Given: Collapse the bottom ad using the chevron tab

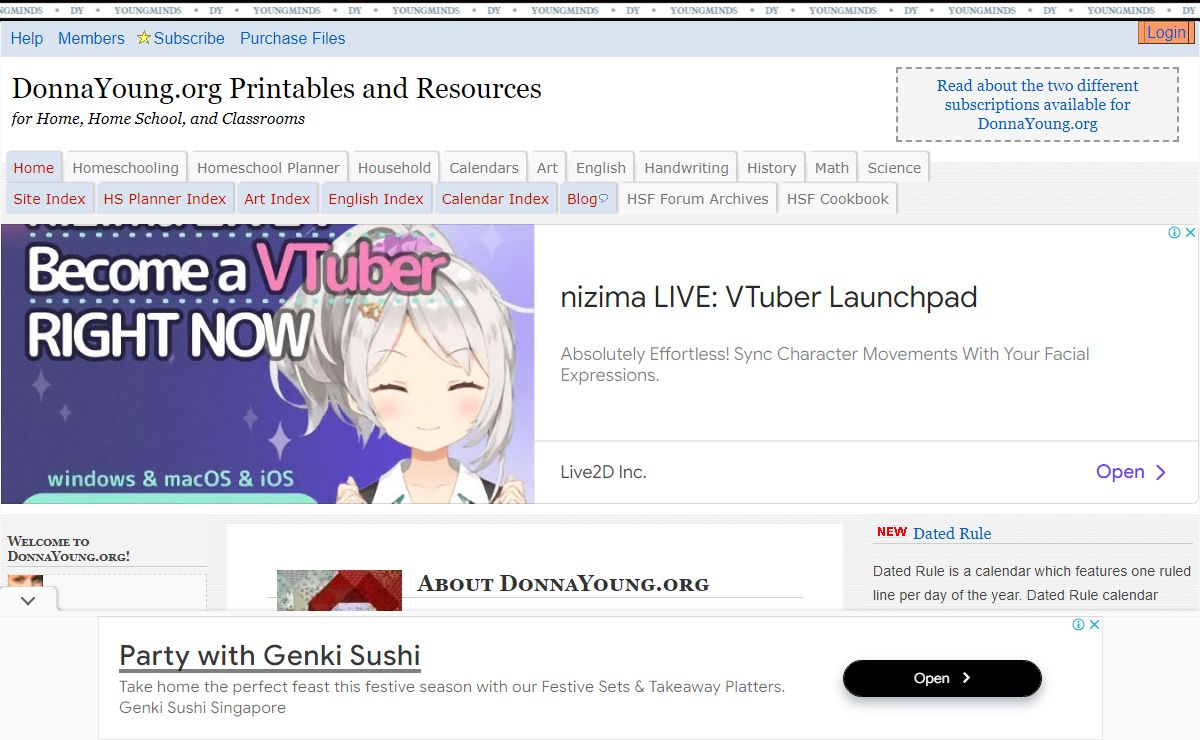Looking at the screenshot, I should pos(28,600).
